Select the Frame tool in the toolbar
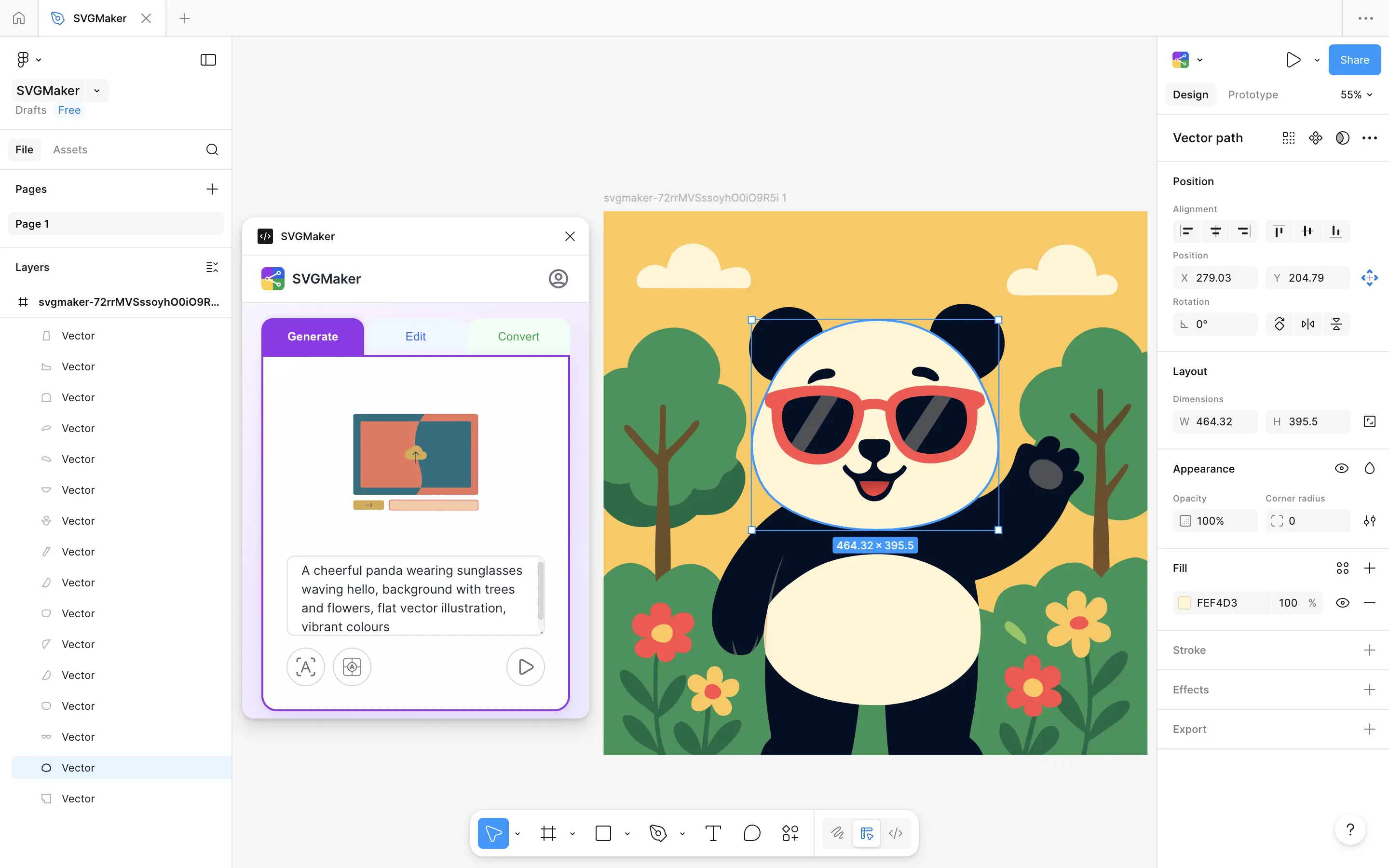Viewport: 1389px width, 868px height. coord(548,833)
